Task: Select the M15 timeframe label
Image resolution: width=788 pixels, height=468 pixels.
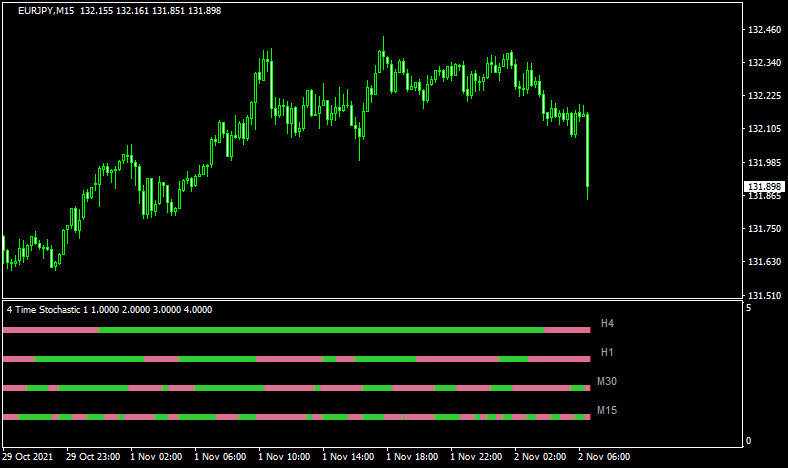Action: coord(607,411)
